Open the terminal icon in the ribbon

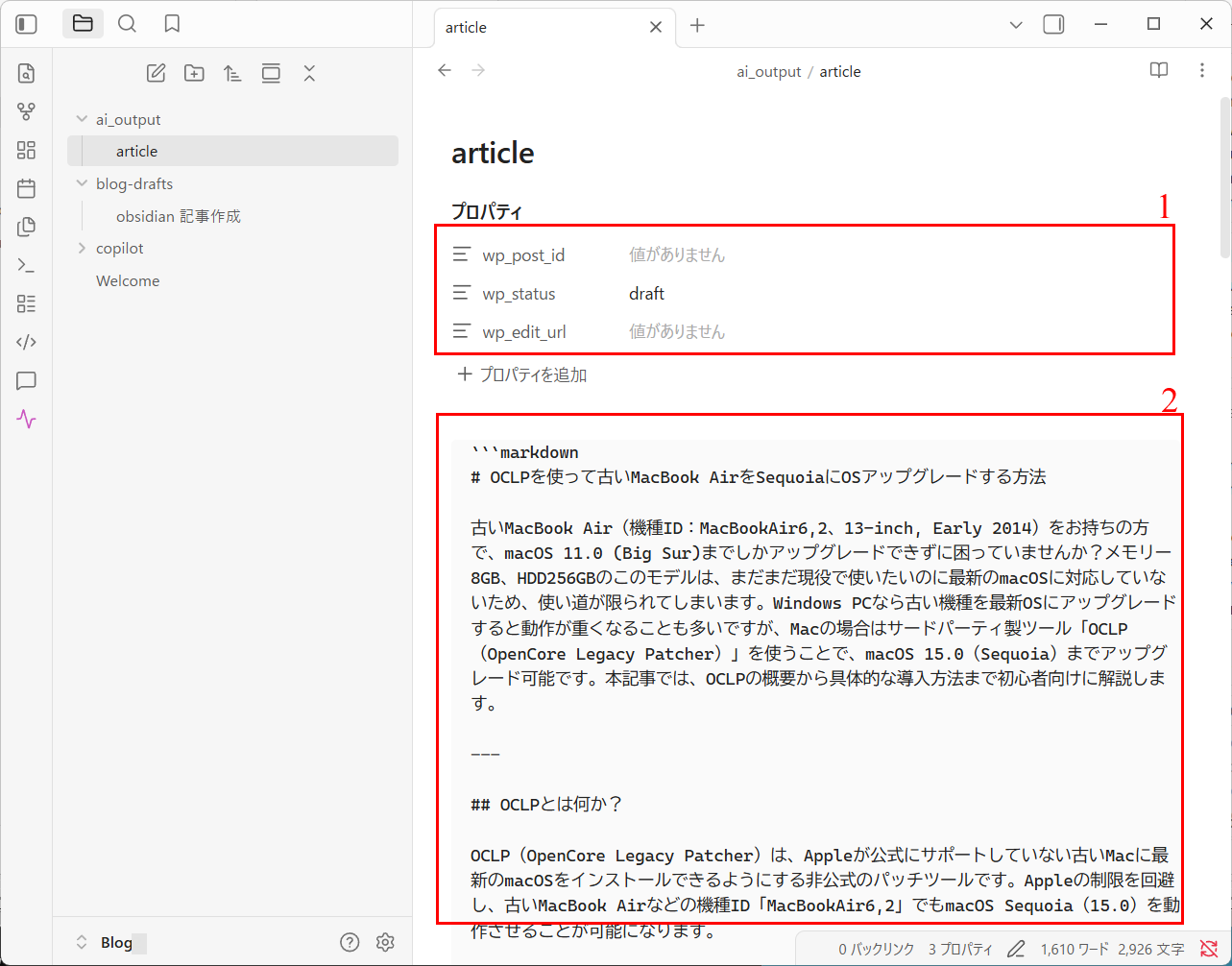tap(26, 265)
